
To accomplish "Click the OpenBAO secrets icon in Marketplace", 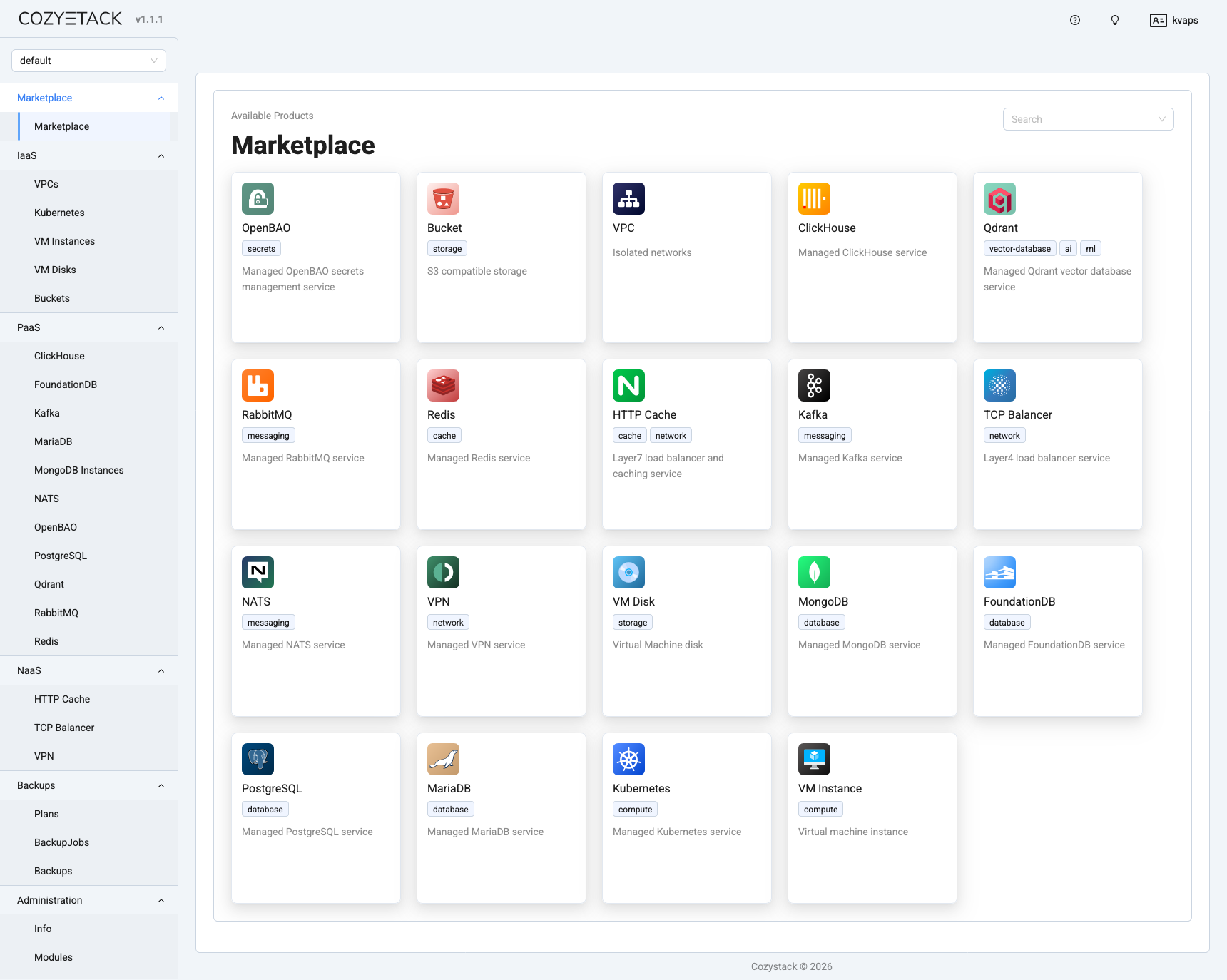I will (258, 198).
